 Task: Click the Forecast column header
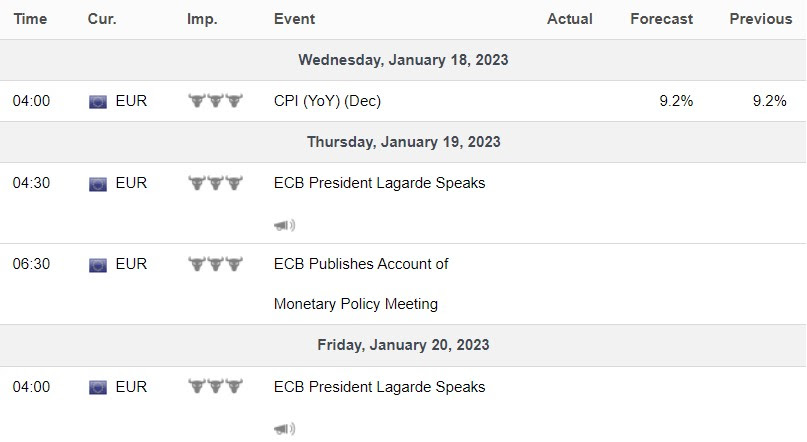click(661, 19)
